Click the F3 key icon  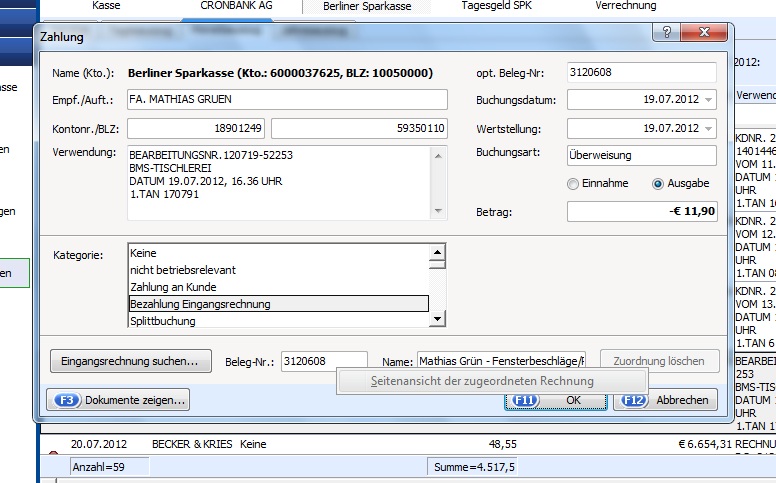[x=67, y=400]
